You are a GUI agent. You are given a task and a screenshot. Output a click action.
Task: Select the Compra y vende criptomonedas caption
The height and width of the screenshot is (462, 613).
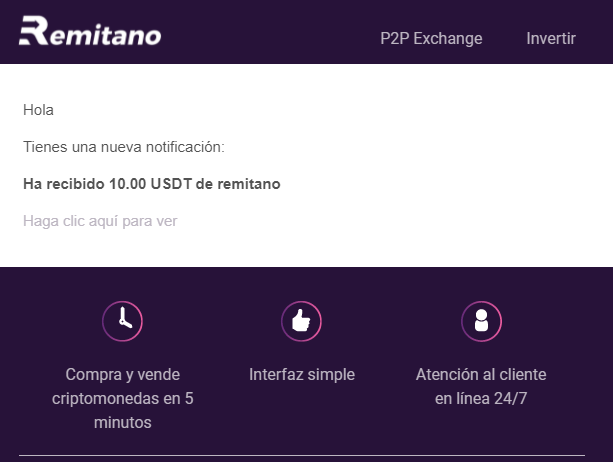(122, 398)
